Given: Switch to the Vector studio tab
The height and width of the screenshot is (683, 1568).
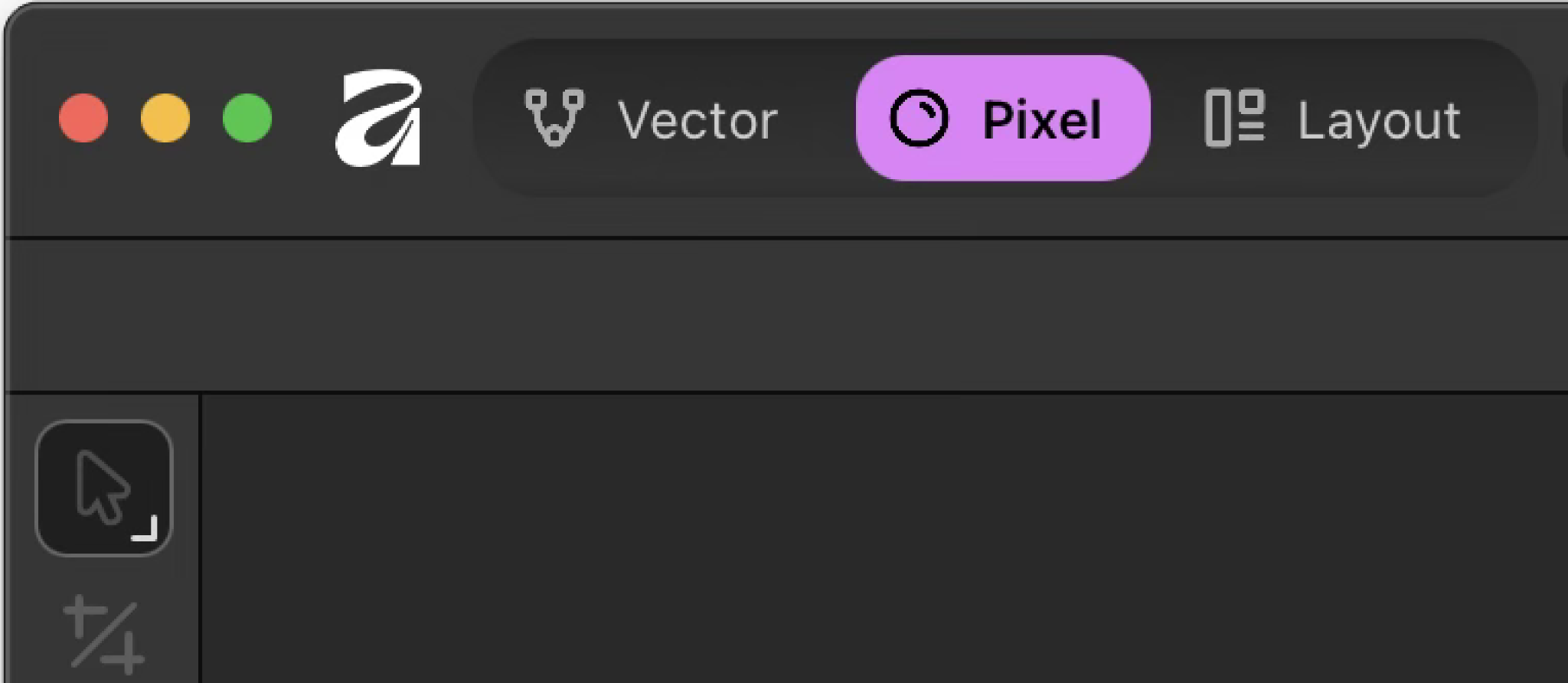Looking at the screenshot, I should 651,119.
